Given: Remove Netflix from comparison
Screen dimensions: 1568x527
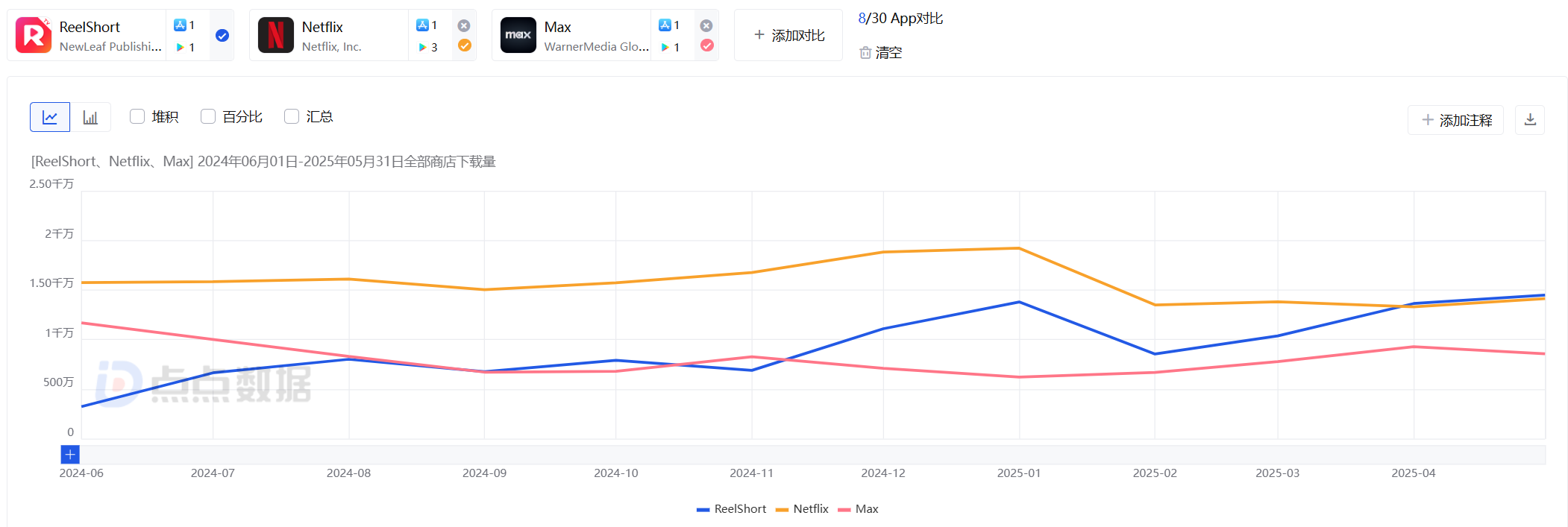Looking at the screenshot, I should point(464,25).
